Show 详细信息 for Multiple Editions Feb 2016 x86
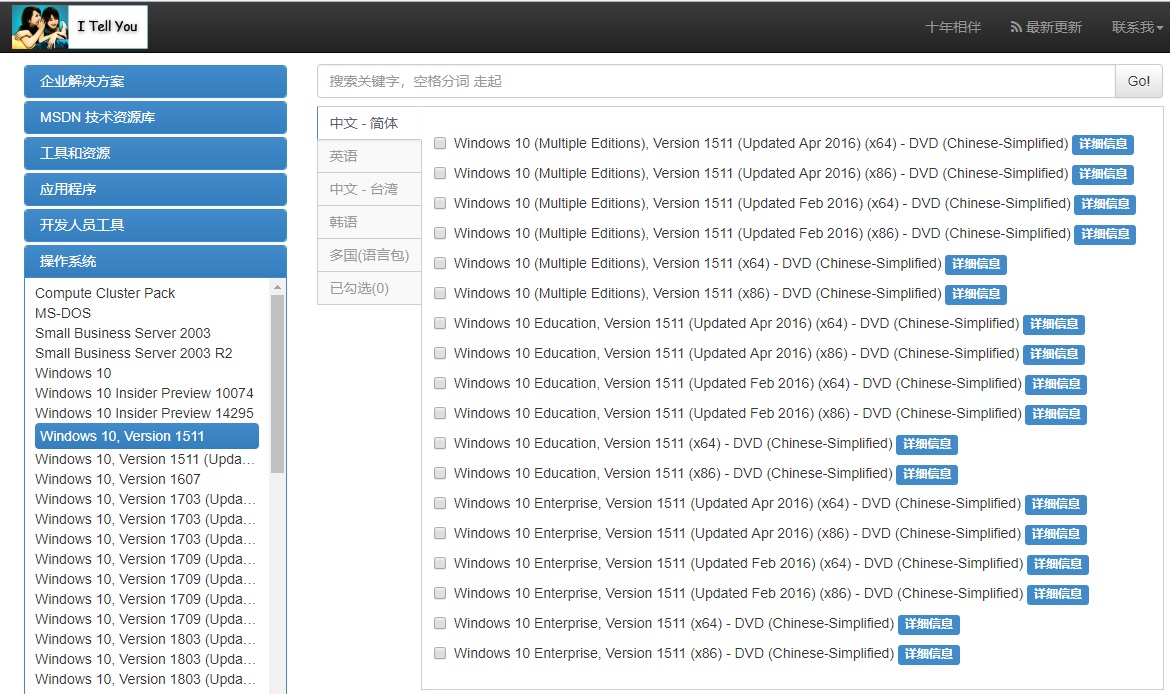Viewport: 1170px width, 694px height. [1105, 234]
